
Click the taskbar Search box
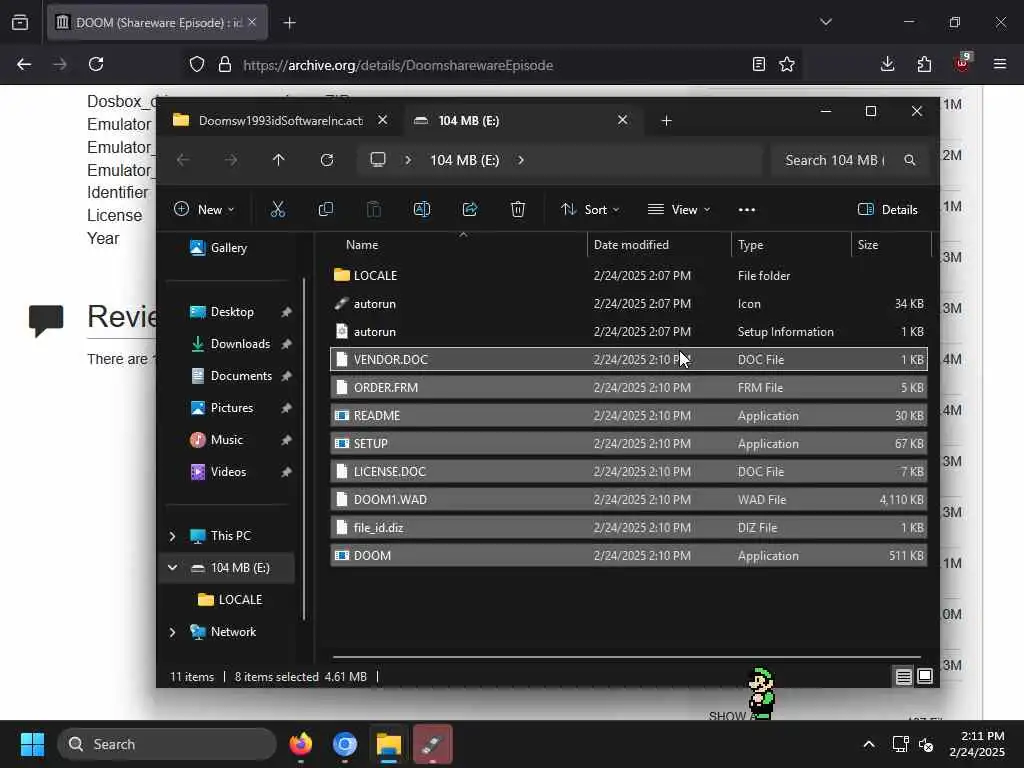(x=167, y=744)
